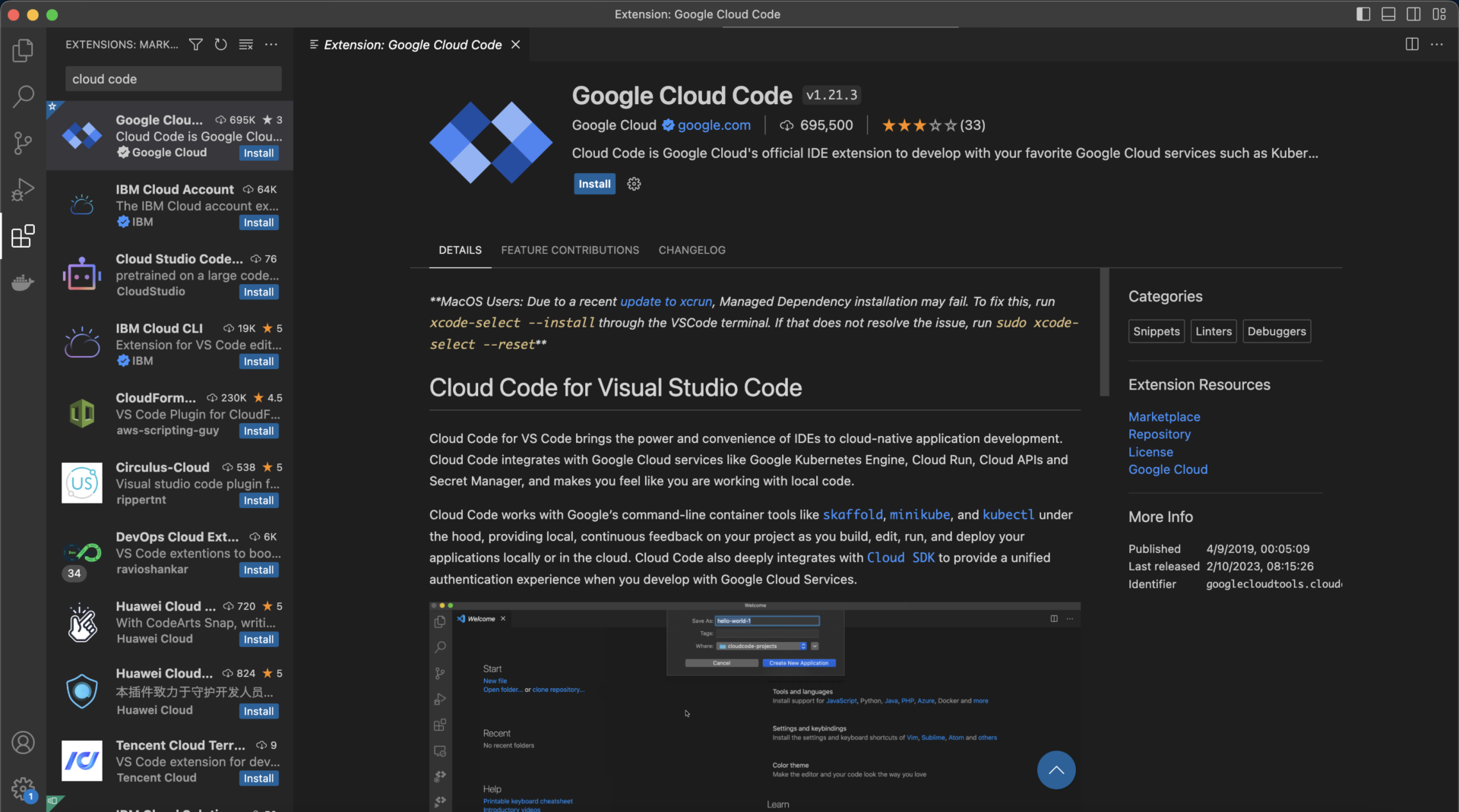This screenshot has height=812, width=1459.
Task: Switch to the Changelog tab
Action: [692, 250]
